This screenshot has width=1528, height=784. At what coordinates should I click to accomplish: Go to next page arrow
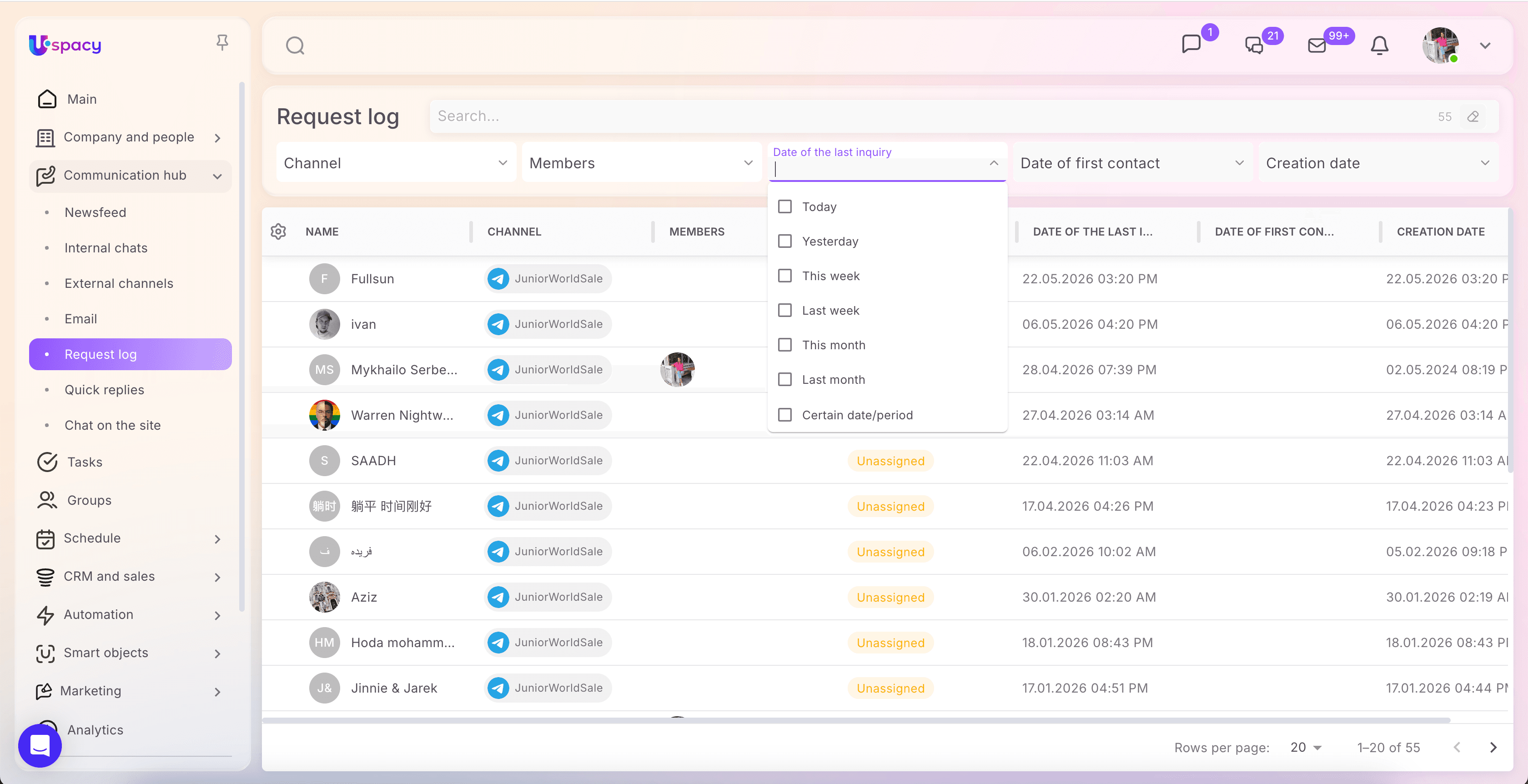(x=1493, y=747)
